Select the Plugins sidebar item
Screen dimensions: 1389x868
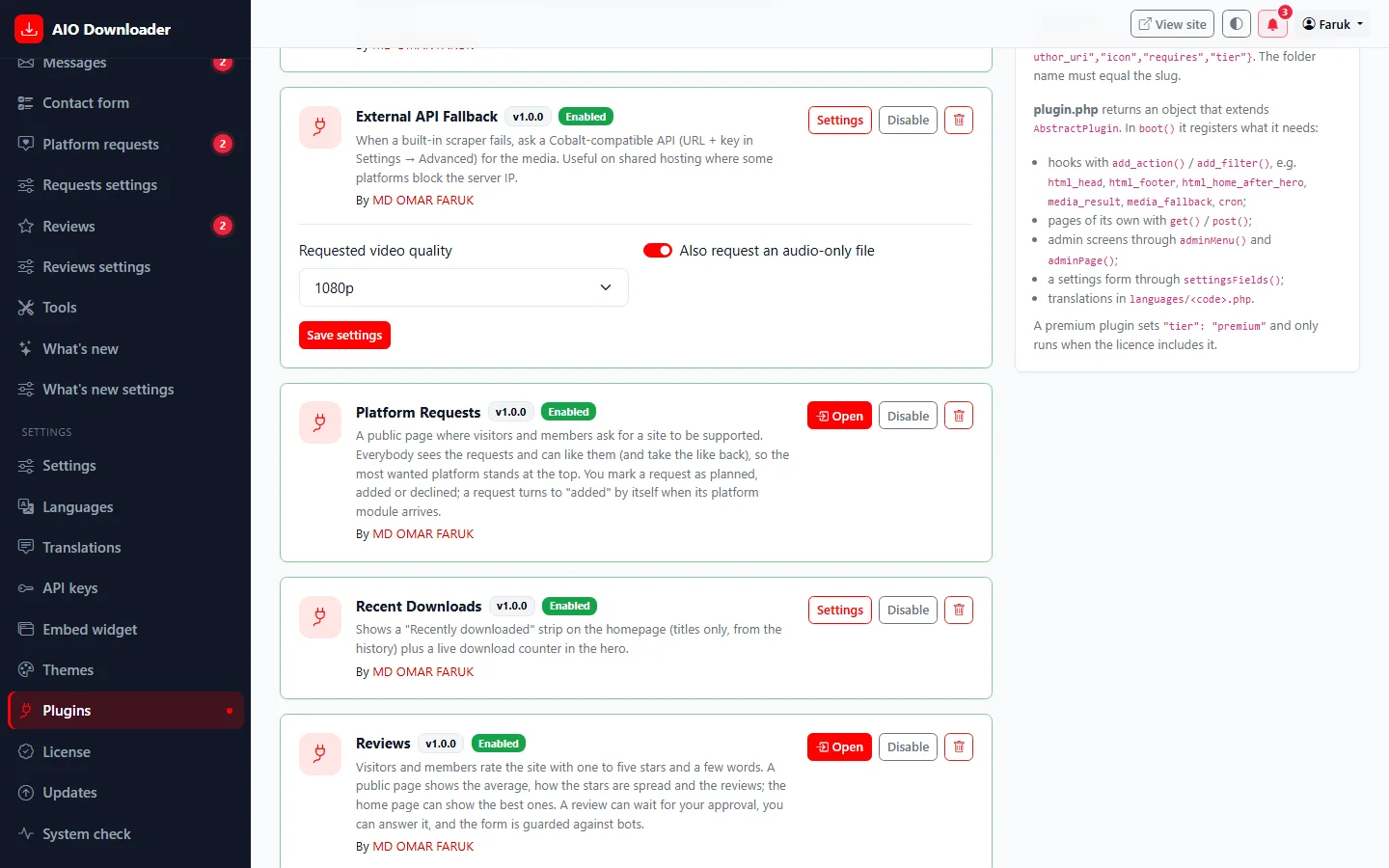pyautogui.click(x=125, y=711)
